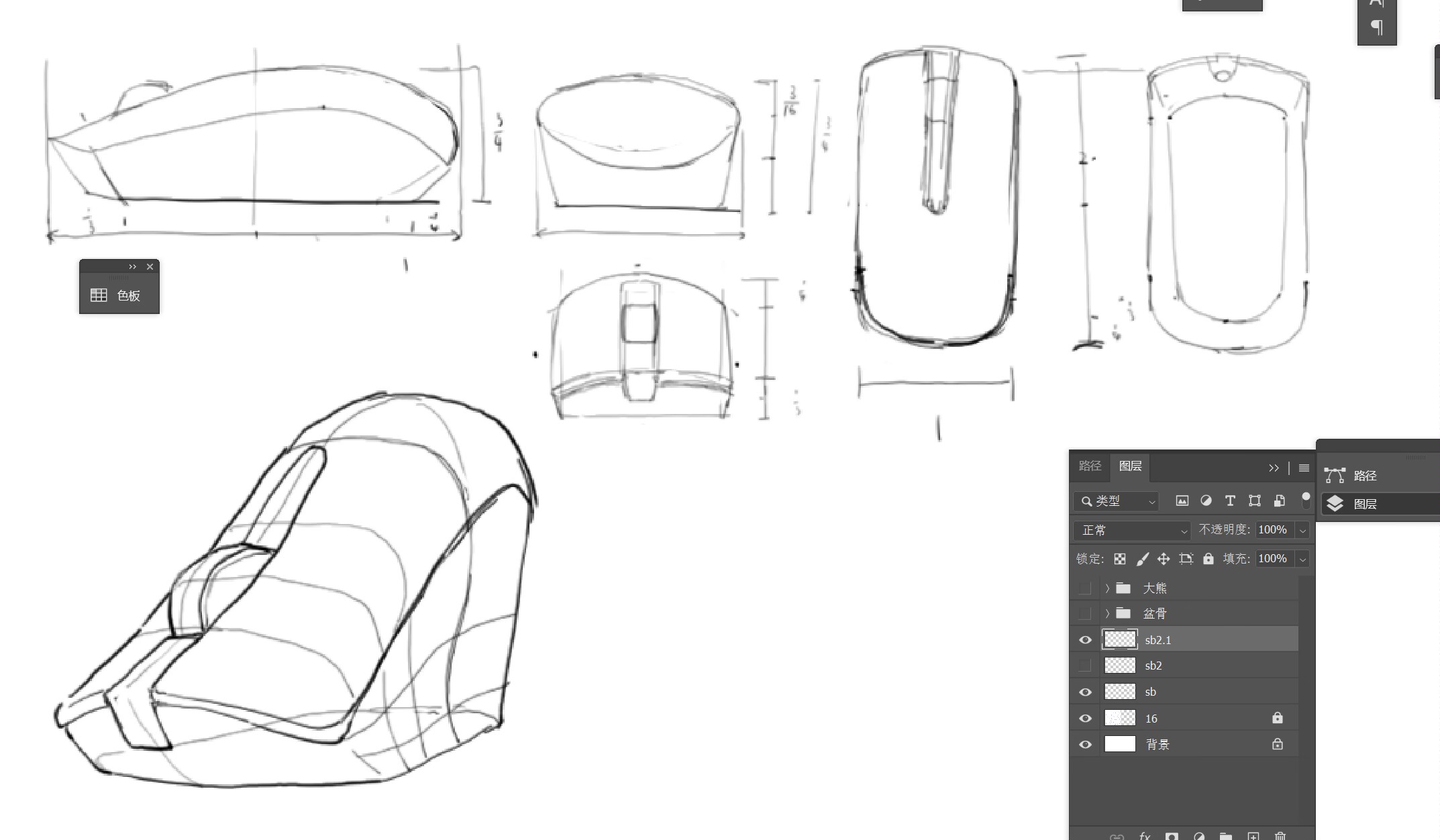Image resolution: width=1440 pixels, height=840 pixels.
Task: Toggle the layer filtering on/off switch
Action: click(1306, 500)
